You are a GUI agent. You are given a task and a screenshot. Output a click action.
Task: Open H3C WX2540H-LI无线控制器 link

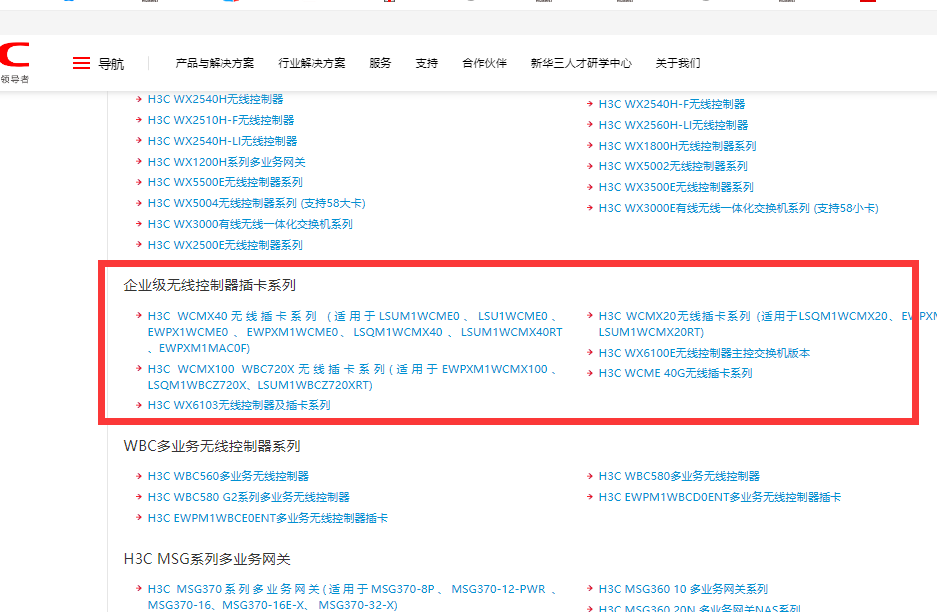(x=222, y=141)
